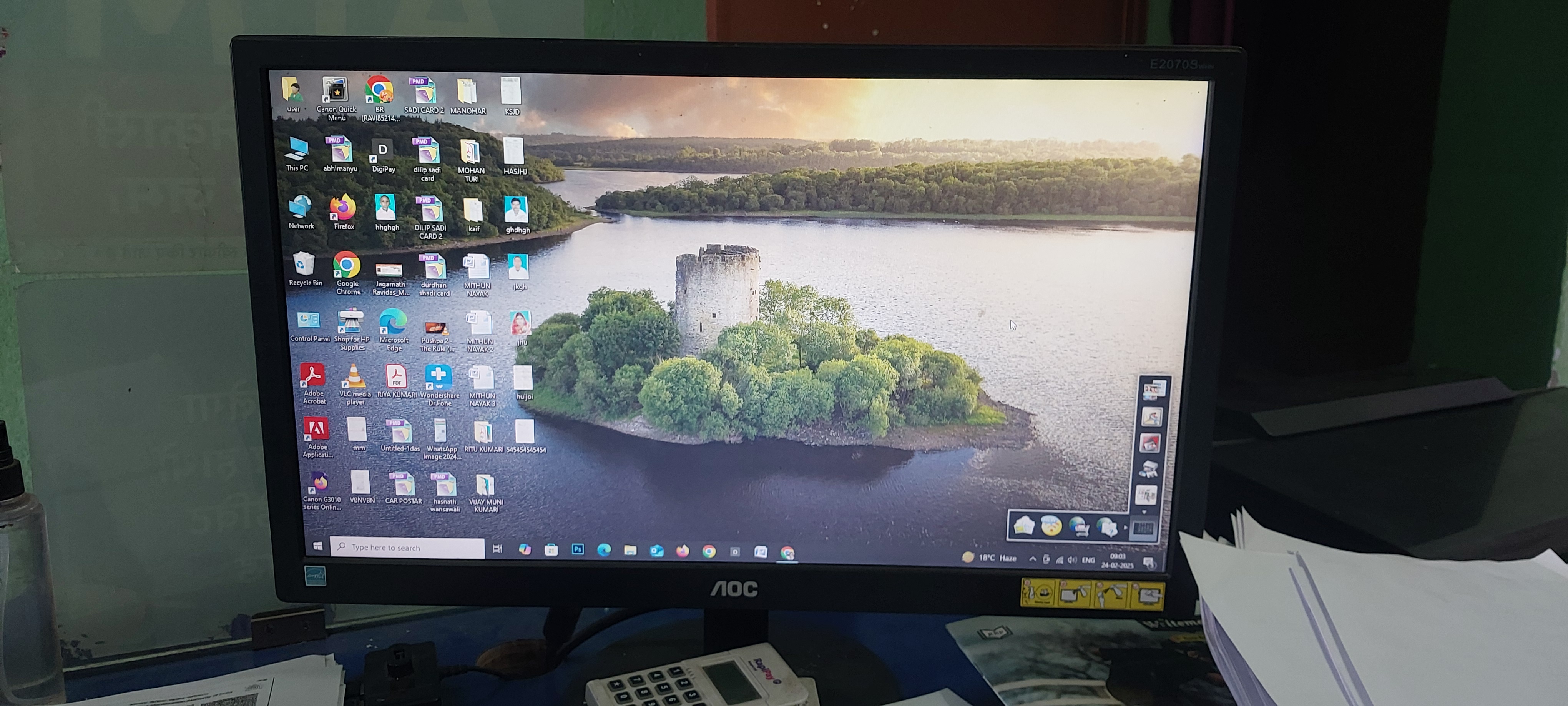Open VLC media player desktop icon
The image size is (1568, 706).
[355, 385]
